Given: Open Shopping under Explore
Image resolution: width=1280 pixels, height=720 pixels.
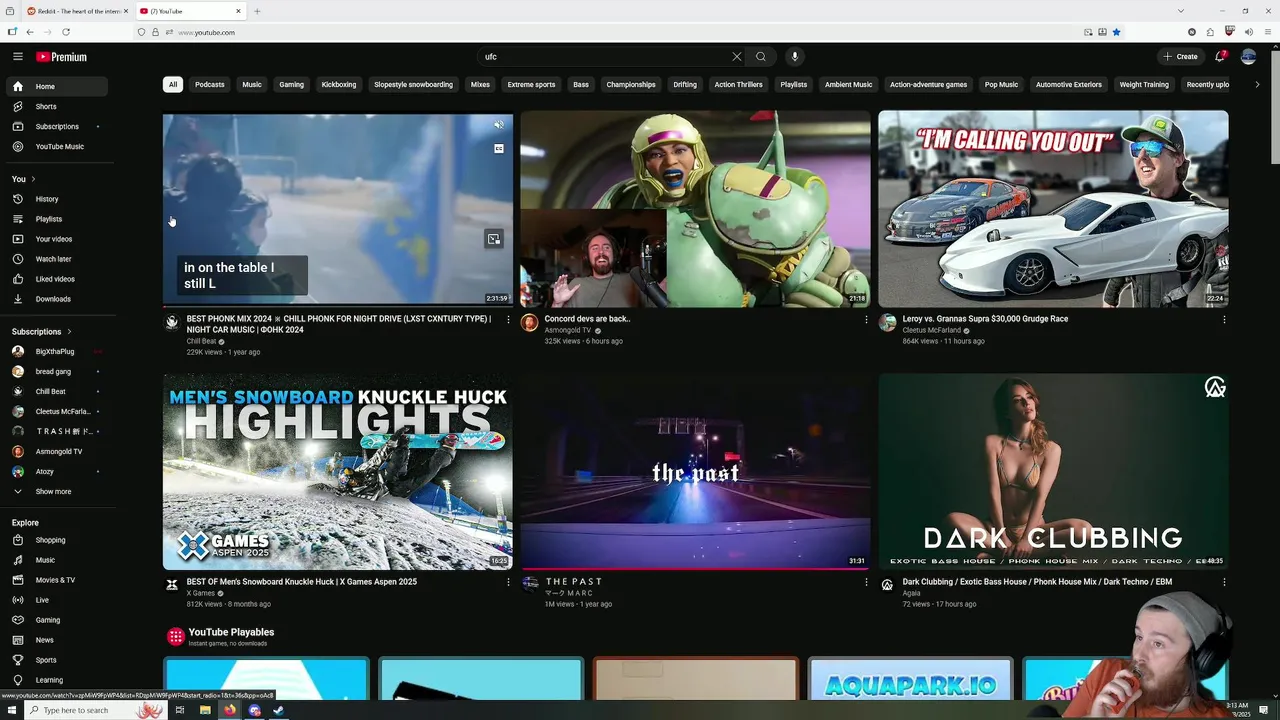Looking at the screenshot, I should pos(59,540).
